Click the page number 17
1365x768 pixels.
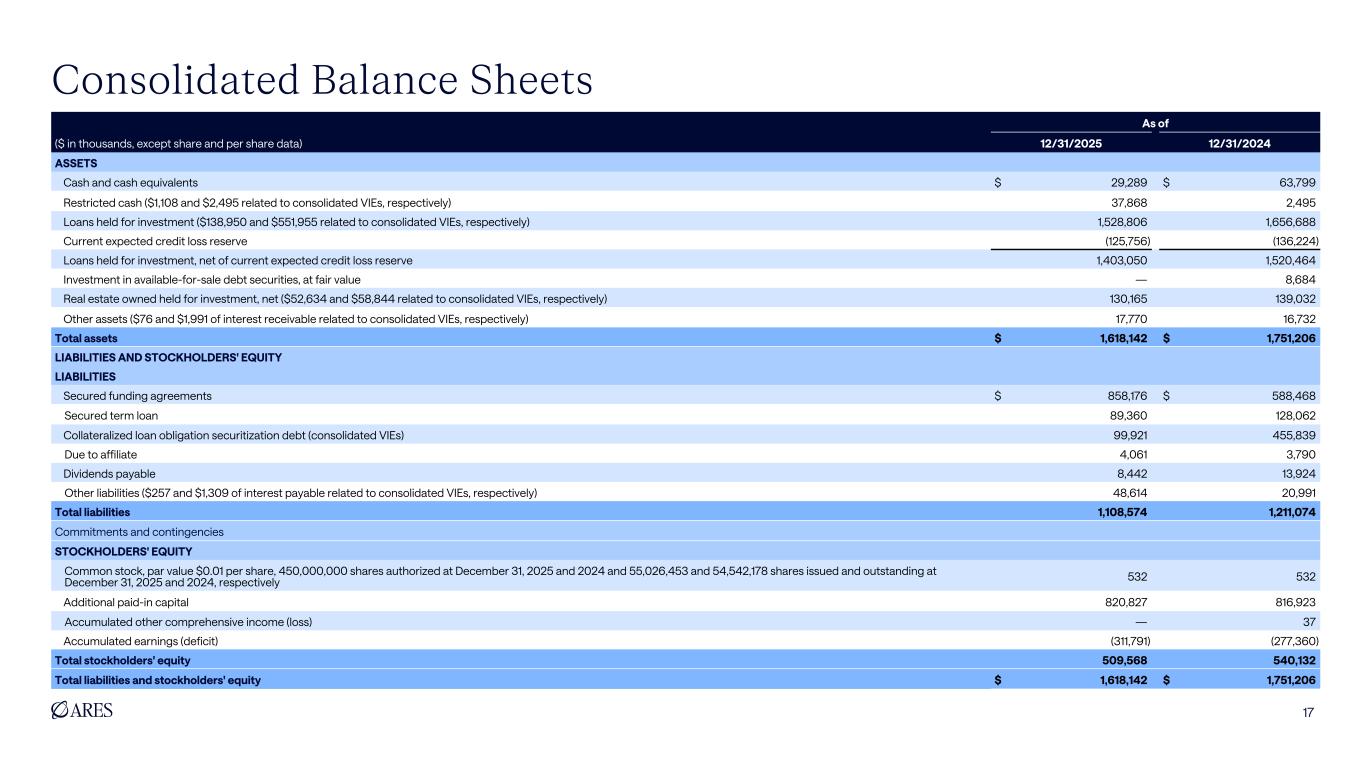(1307, 712)
